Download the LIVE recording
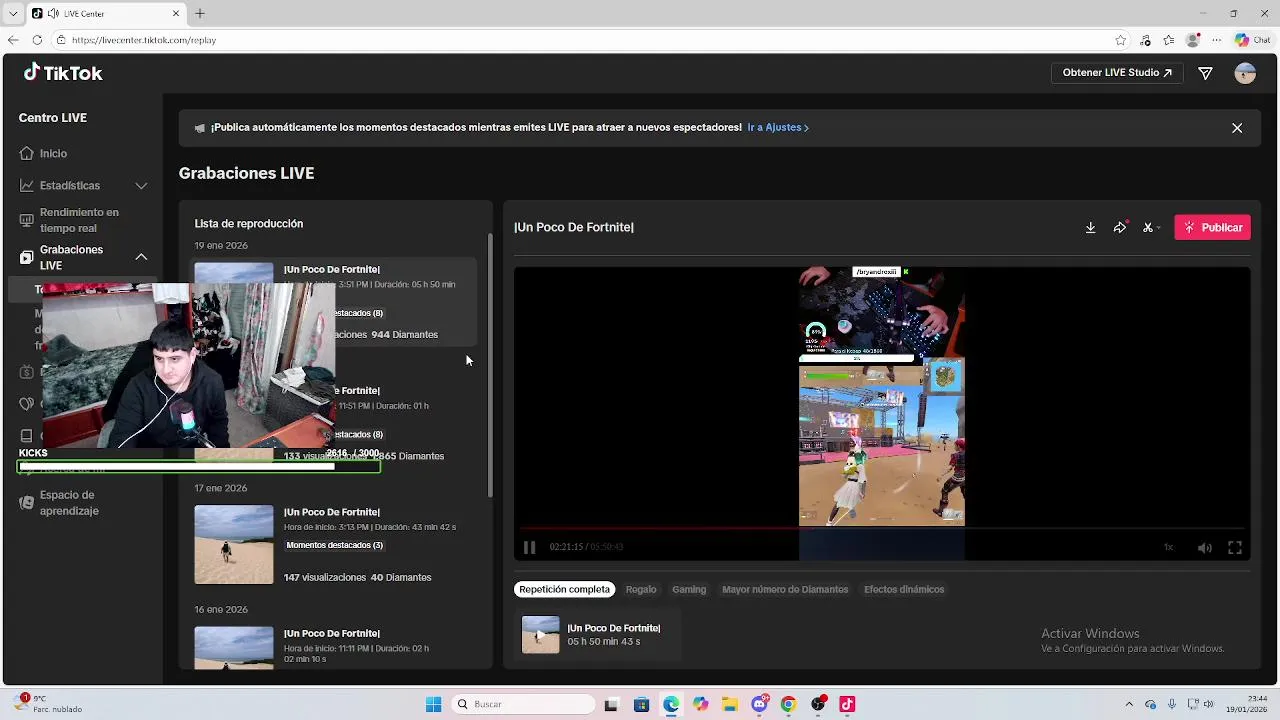 (x=1090, y=228)
